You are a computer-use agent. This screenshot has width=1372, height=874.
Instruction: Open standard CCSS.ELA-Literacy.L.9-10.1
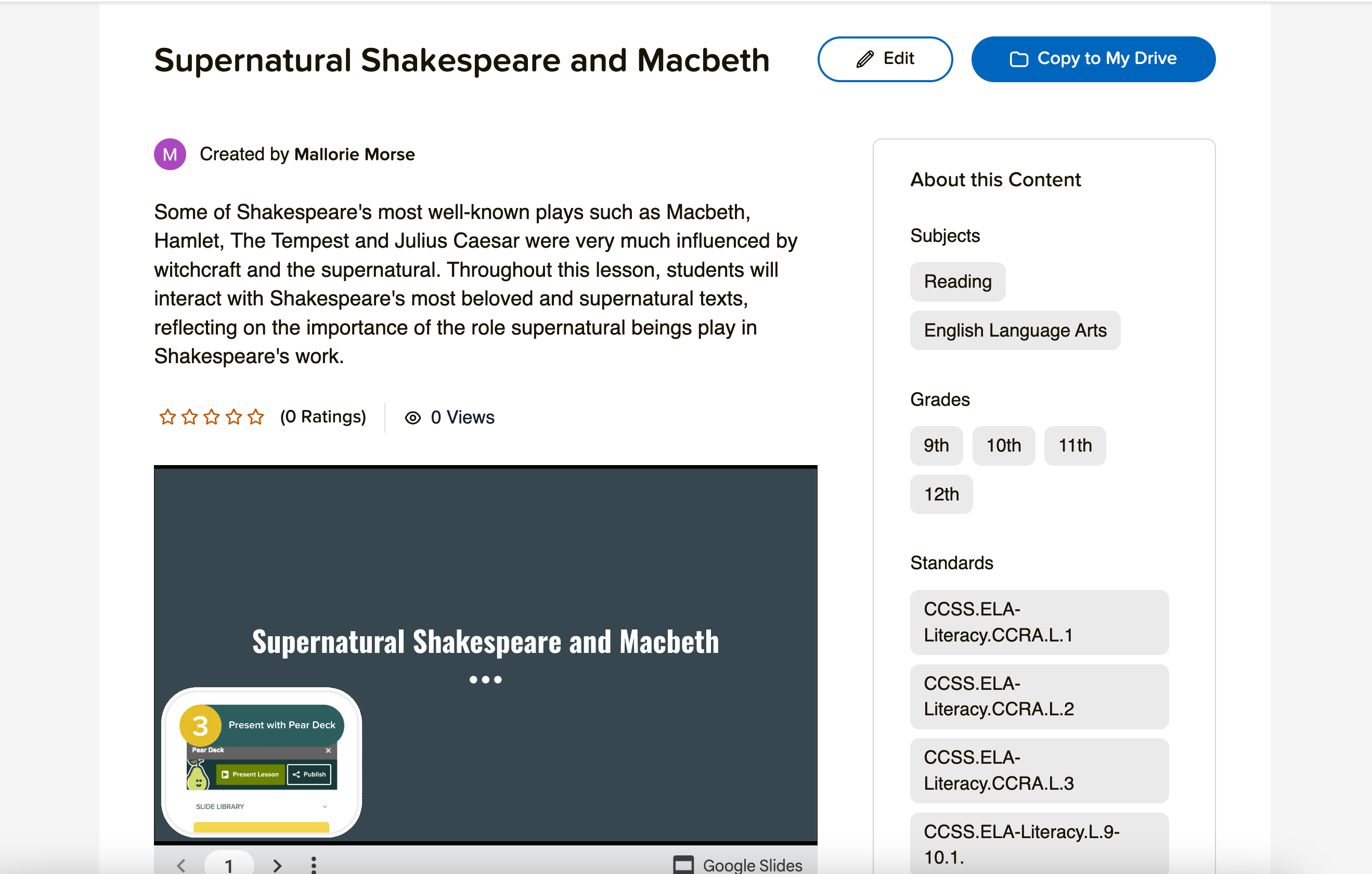coord(1039,844)
